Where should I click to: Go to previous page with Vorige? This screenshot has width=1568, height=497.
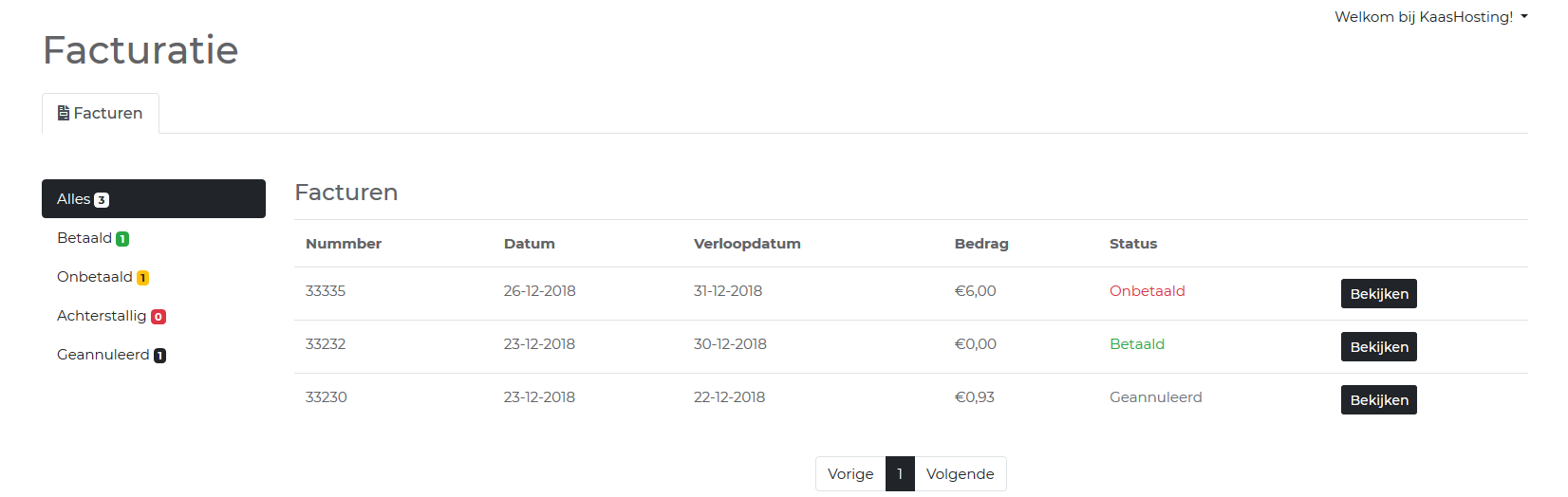[x=850, y=474]
